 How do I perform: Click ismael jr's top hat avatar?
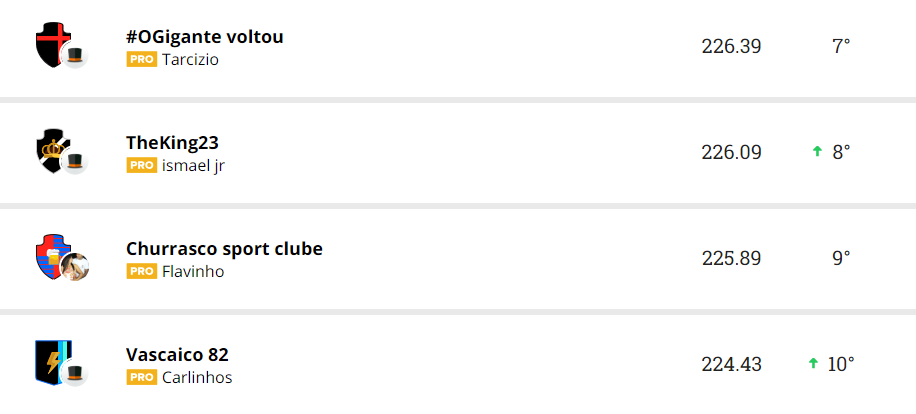[x=75, y=162]
